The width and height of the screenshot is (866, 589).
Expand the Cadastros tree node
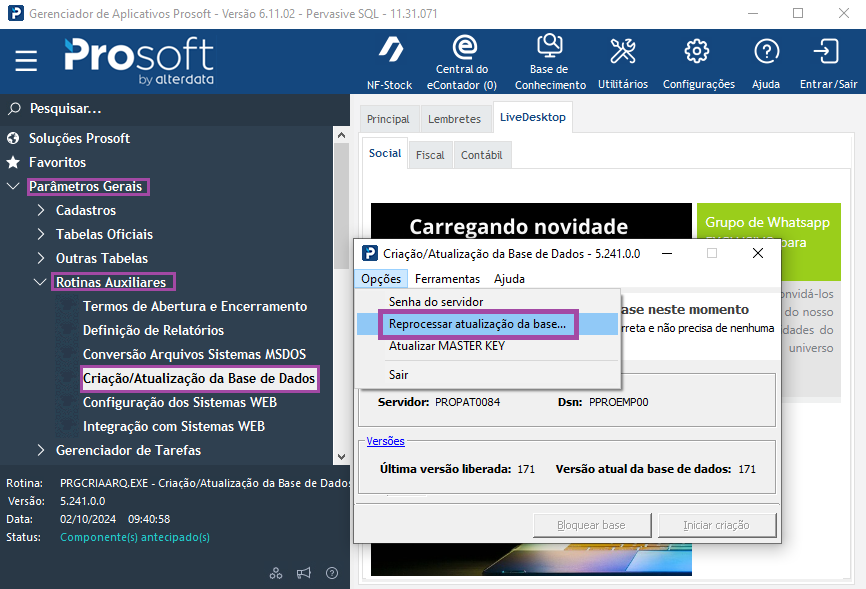point(41,210)
